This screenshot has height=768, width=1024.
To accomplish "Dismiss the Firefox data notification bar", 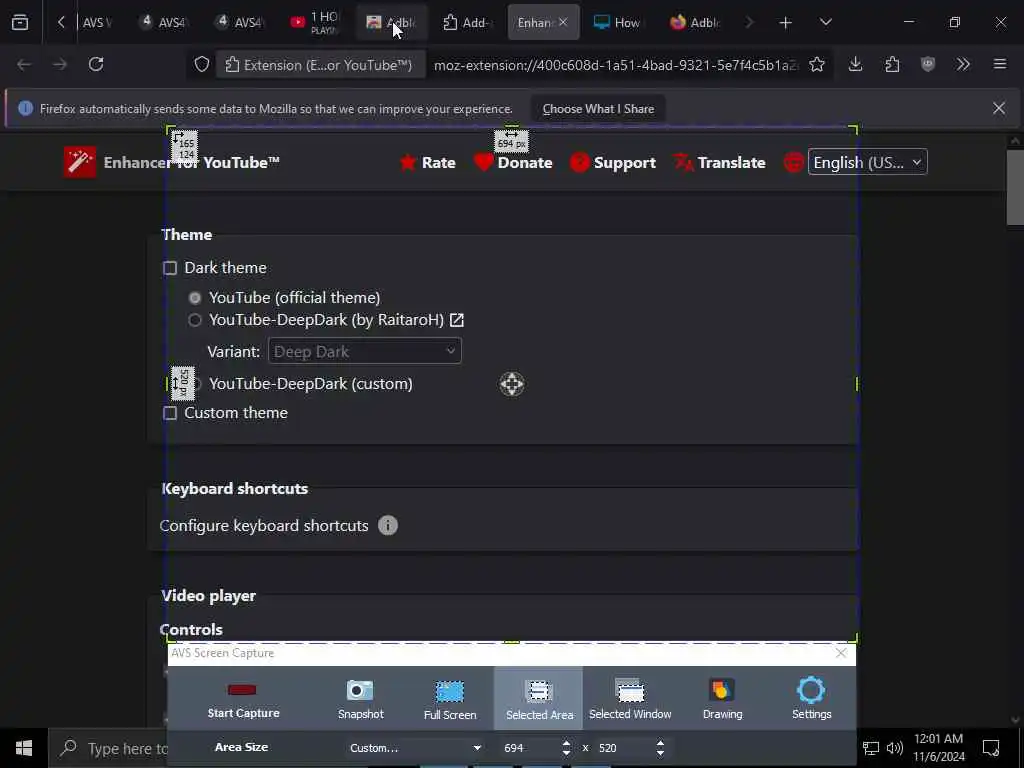I will (999, 108).
